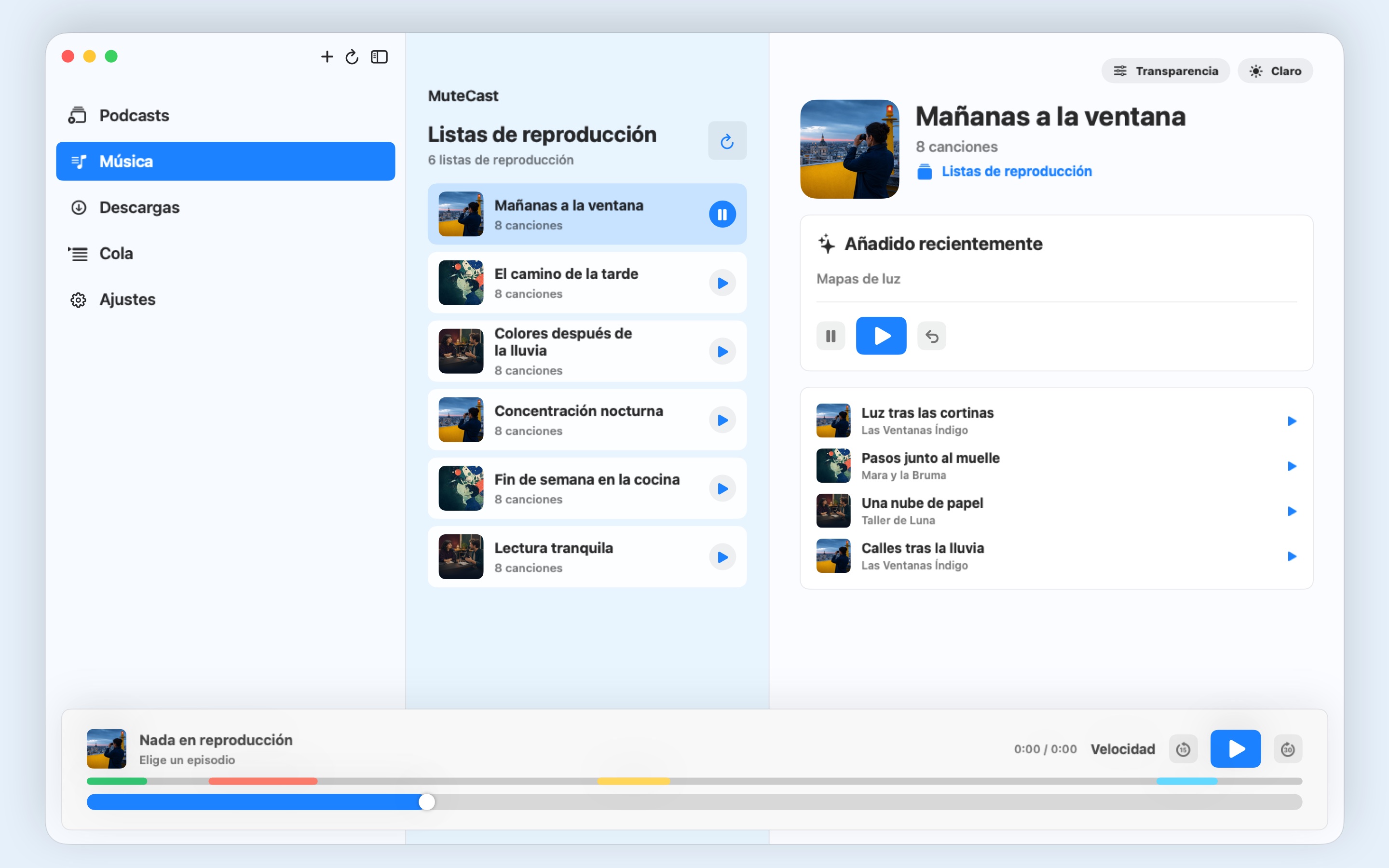Play song Calles tras la lluvia
1389x868 pixels.
coord(1292,556)
